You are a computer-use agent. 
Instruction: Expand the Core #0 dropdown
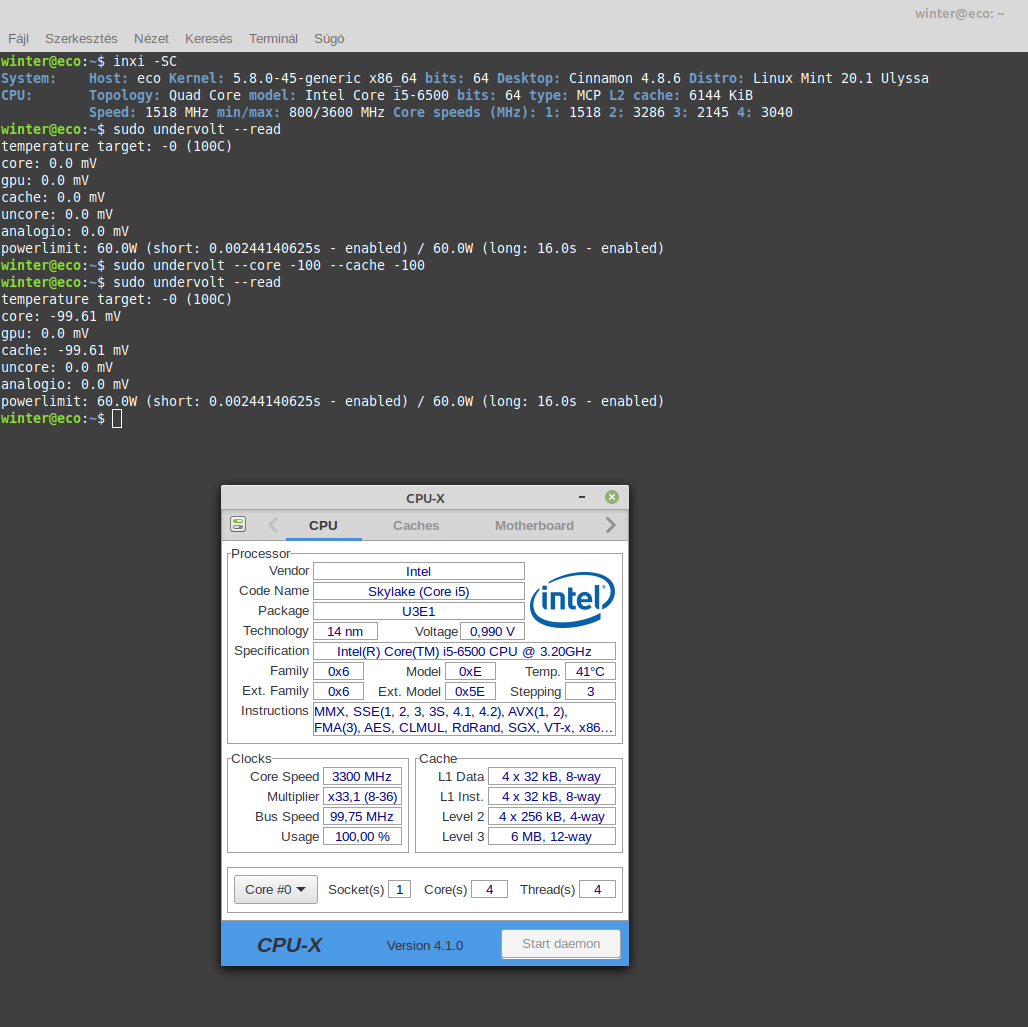click(x=275, y=889)
